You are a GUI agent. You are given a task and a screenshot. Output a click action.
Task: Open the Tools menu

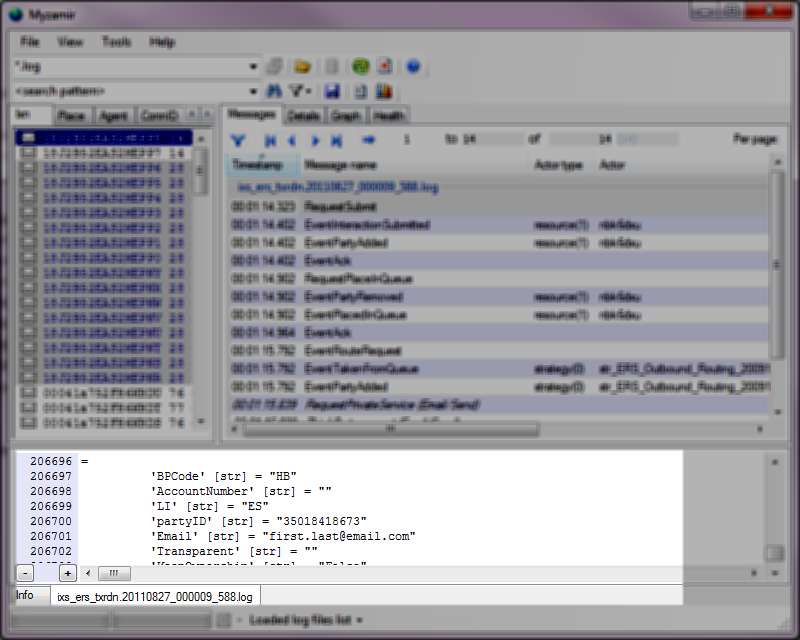tap(116, 42)
